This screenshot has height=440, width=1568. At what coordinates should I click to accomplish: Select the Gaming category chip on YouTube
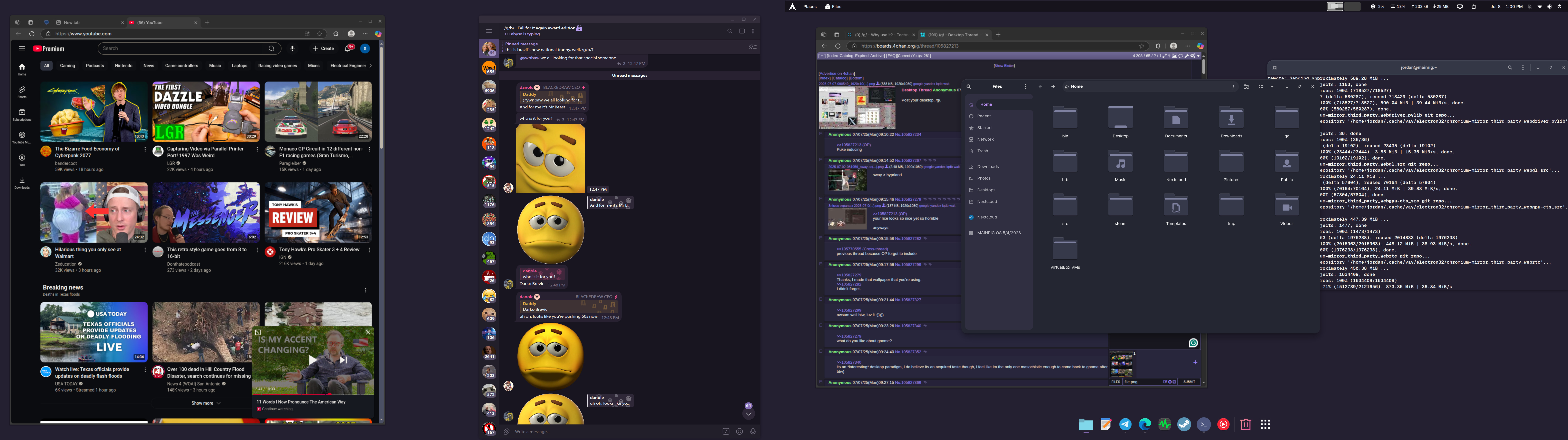pyautogui.click(x=68, y=66)
